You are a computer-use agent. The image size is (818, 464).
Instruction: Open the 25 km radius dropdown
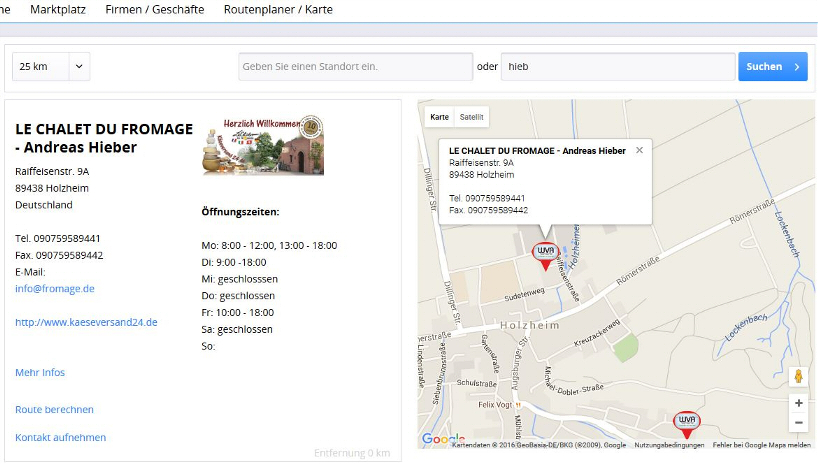[x=51, y=67]
